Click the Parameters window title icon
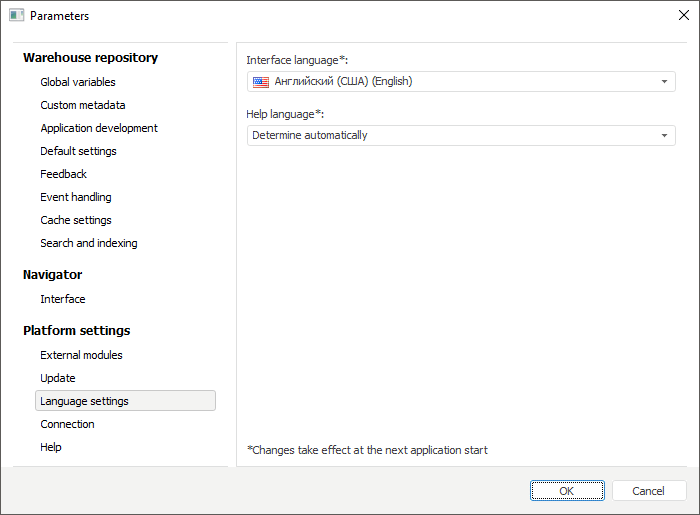 coord(16,15)
